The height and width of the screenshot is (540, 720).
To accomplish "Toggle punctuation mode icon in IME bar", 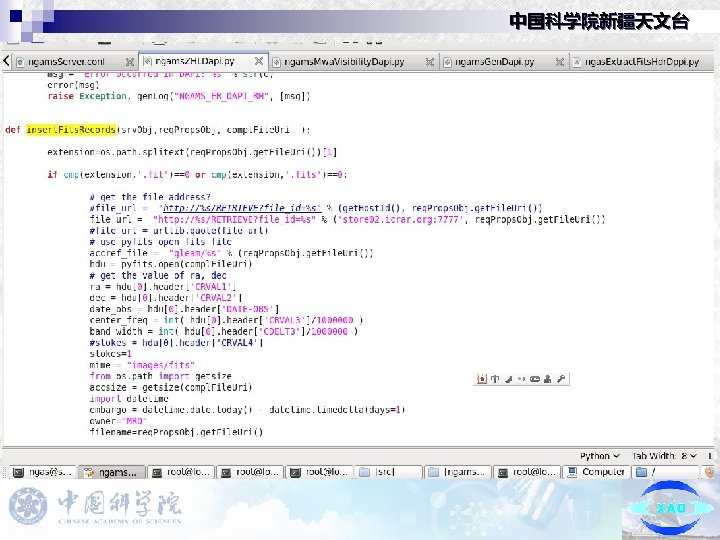I will point(521,379).
